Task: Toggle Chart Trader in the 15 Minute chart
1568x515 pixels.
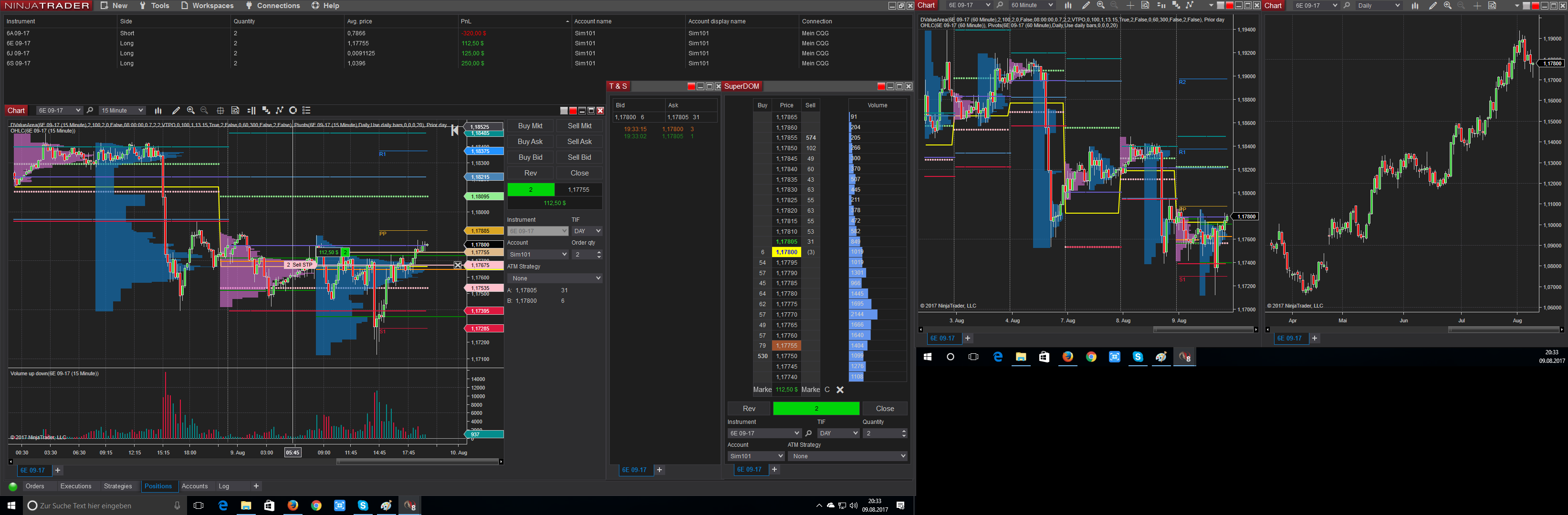Action: tap(251, 111)
